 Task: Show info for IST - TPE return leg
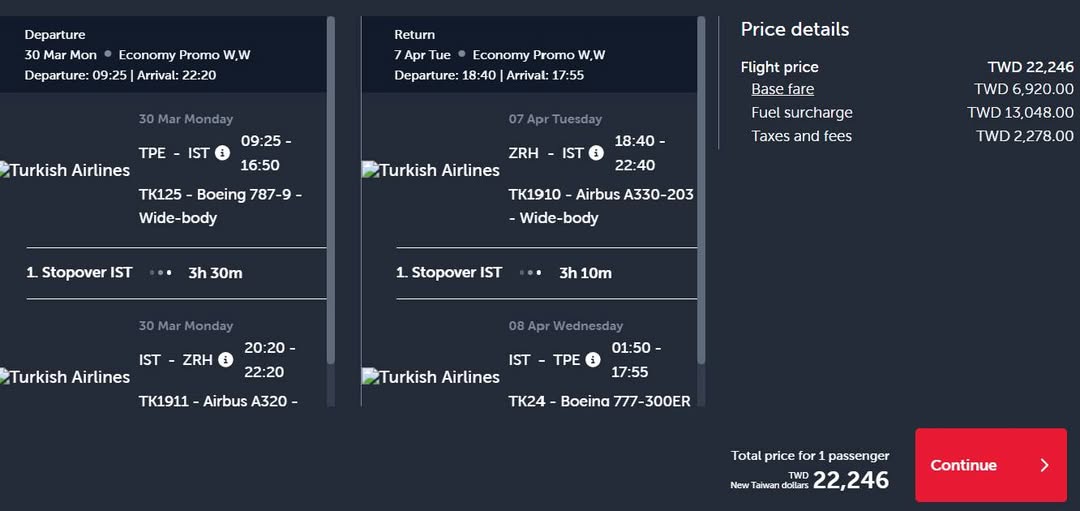pyautogui.click(x=593, y=360)
